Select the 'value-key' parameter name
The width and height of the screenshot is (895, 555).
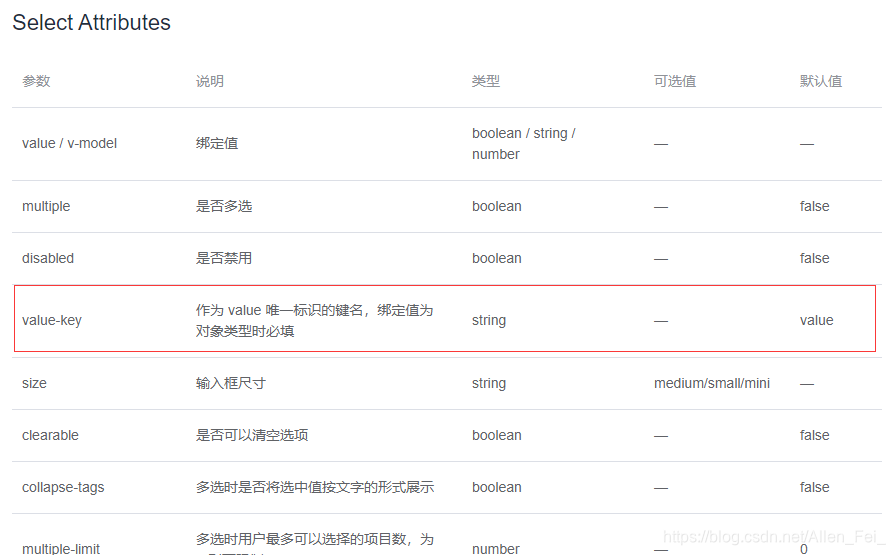pos(52,320)
